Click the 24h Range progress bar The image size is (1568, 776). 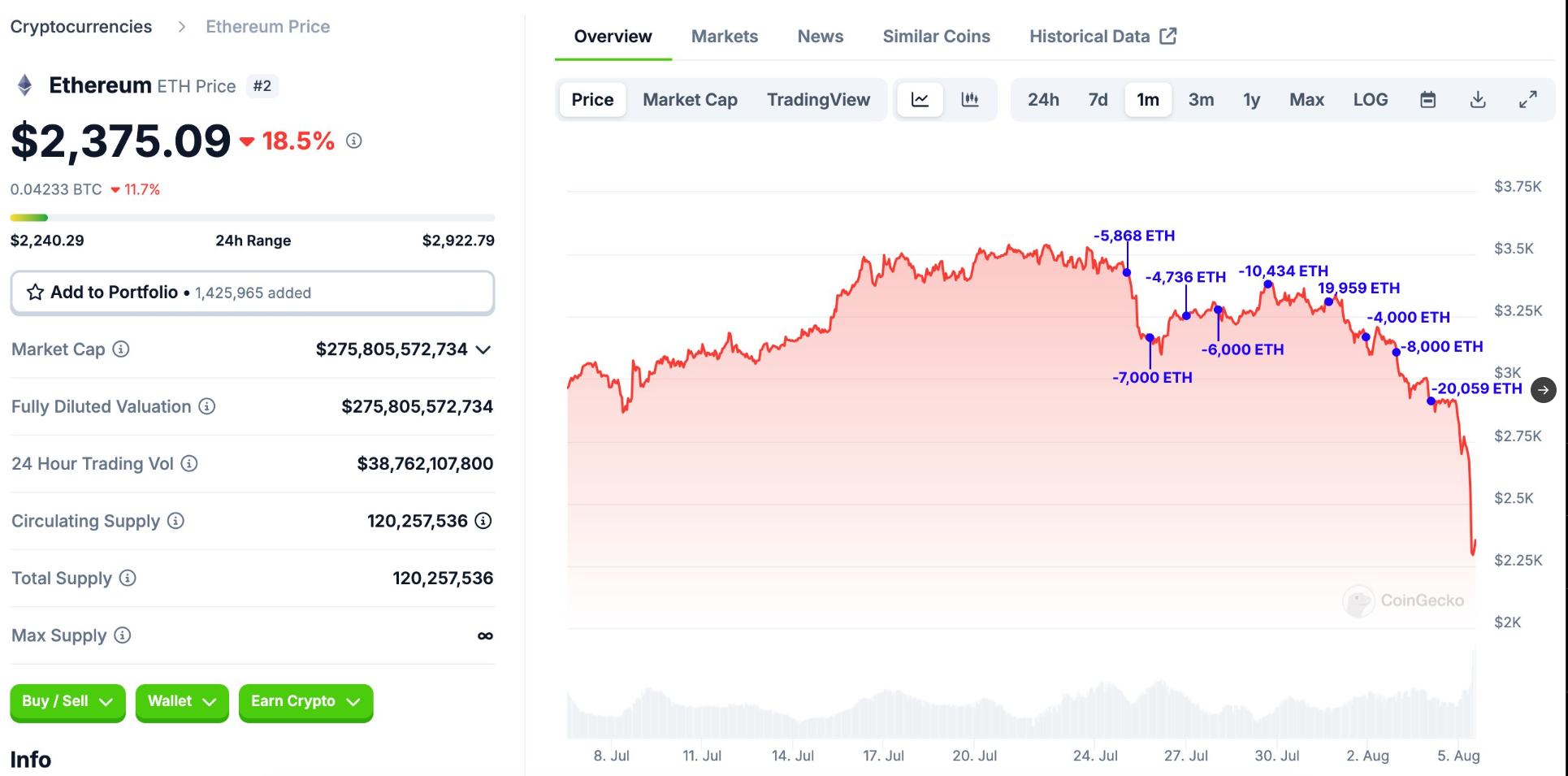point(252,217)
